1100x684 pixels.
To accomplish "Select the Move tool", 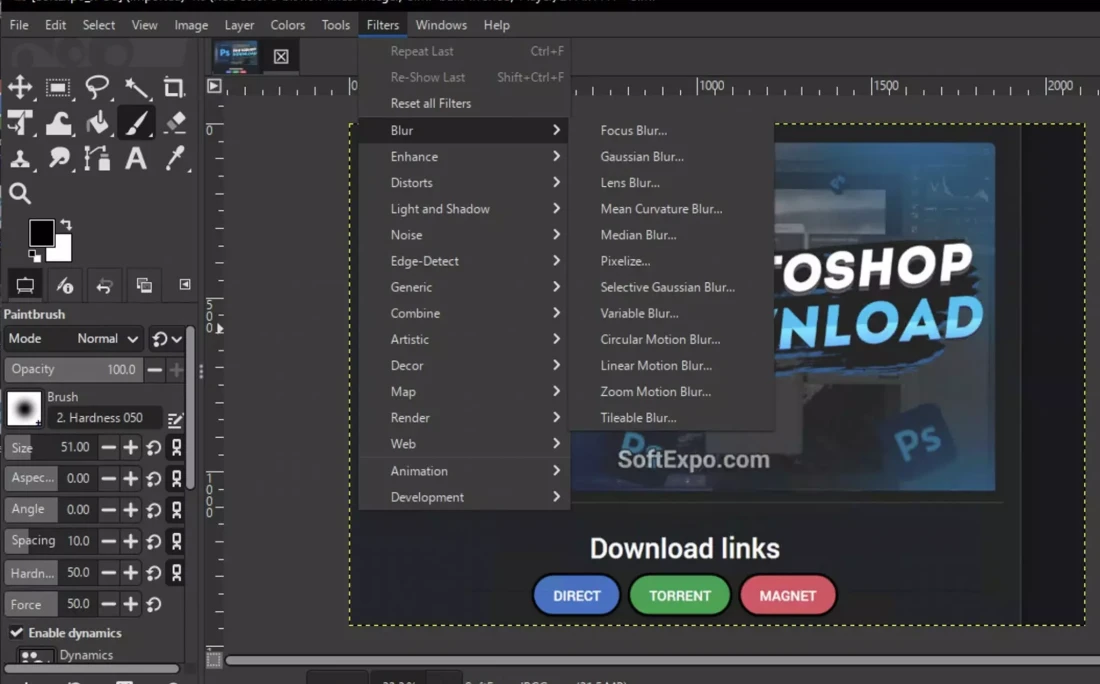I will pyautogui.click(x=20, y=88).
